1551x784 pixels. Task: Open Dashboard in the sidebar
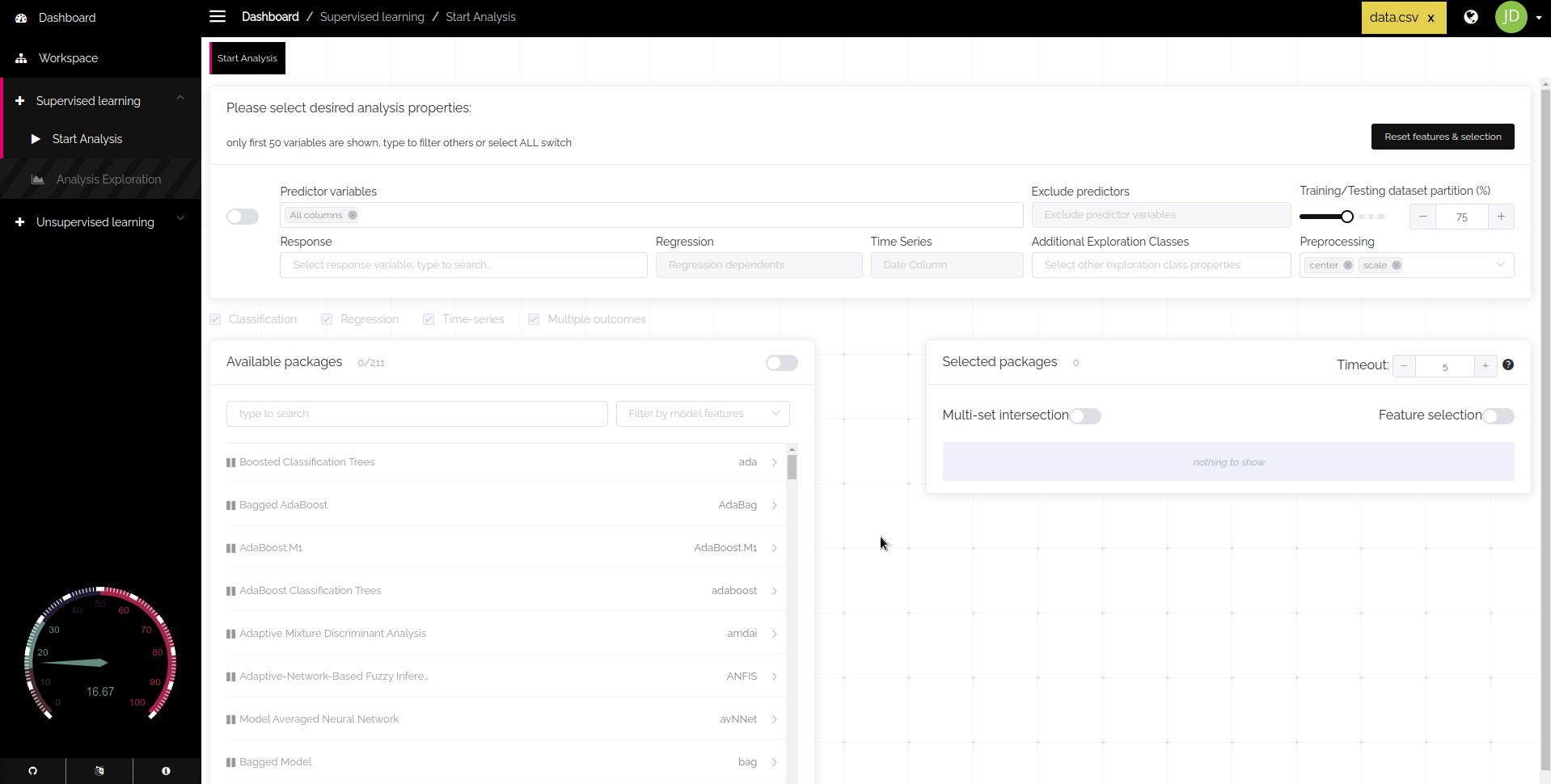pos(100,18)
